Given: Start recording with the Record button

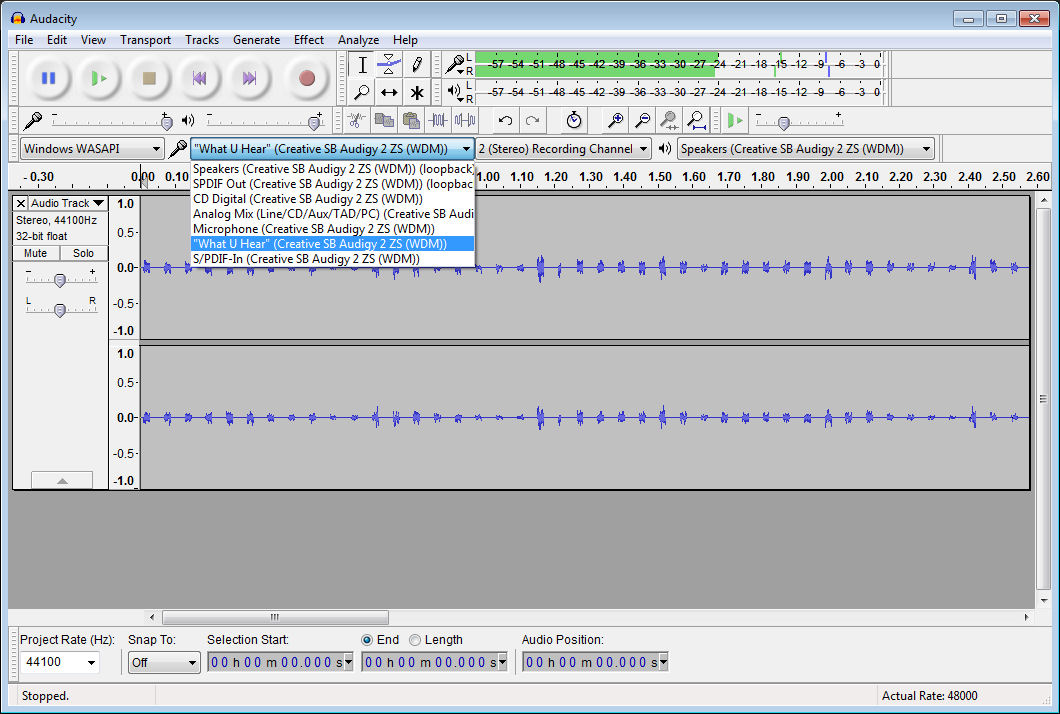Looking at the screenshot, I should tap(307, 78).
